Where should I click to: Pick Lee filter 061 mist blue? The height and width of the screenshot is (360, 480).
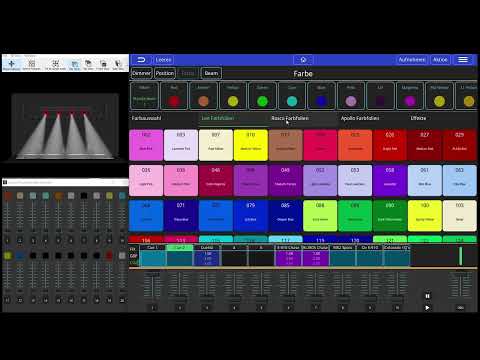tap(425, 180)
